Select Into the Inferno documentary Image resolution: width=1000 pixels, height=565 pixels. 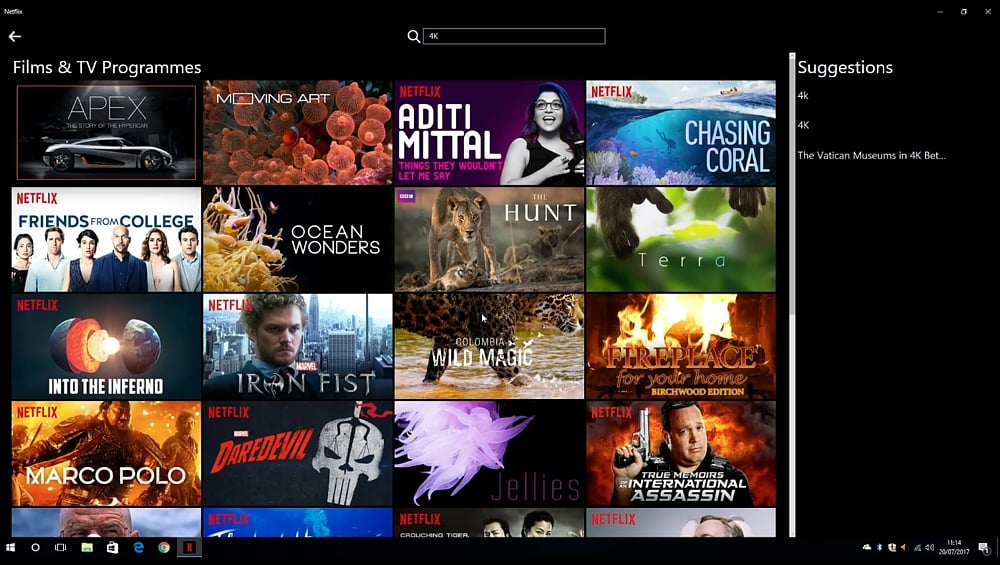pyautogui.click(x=107, y=346)
